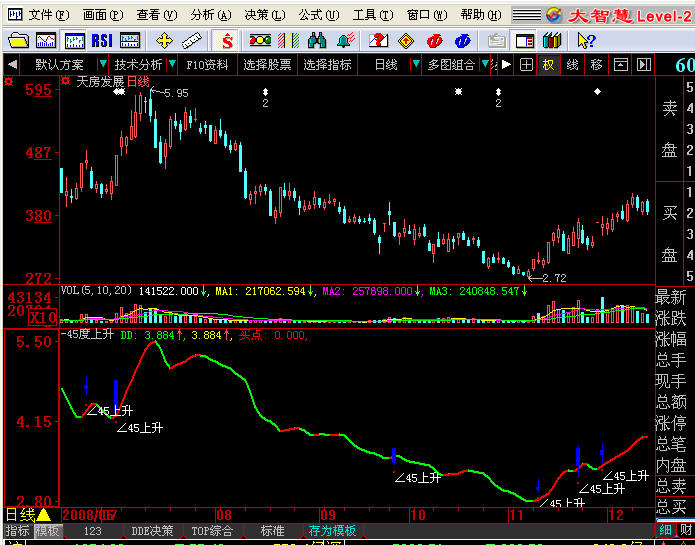Open the 查看(V) menu
695x545 pixels.
click(x=157, y=16)
